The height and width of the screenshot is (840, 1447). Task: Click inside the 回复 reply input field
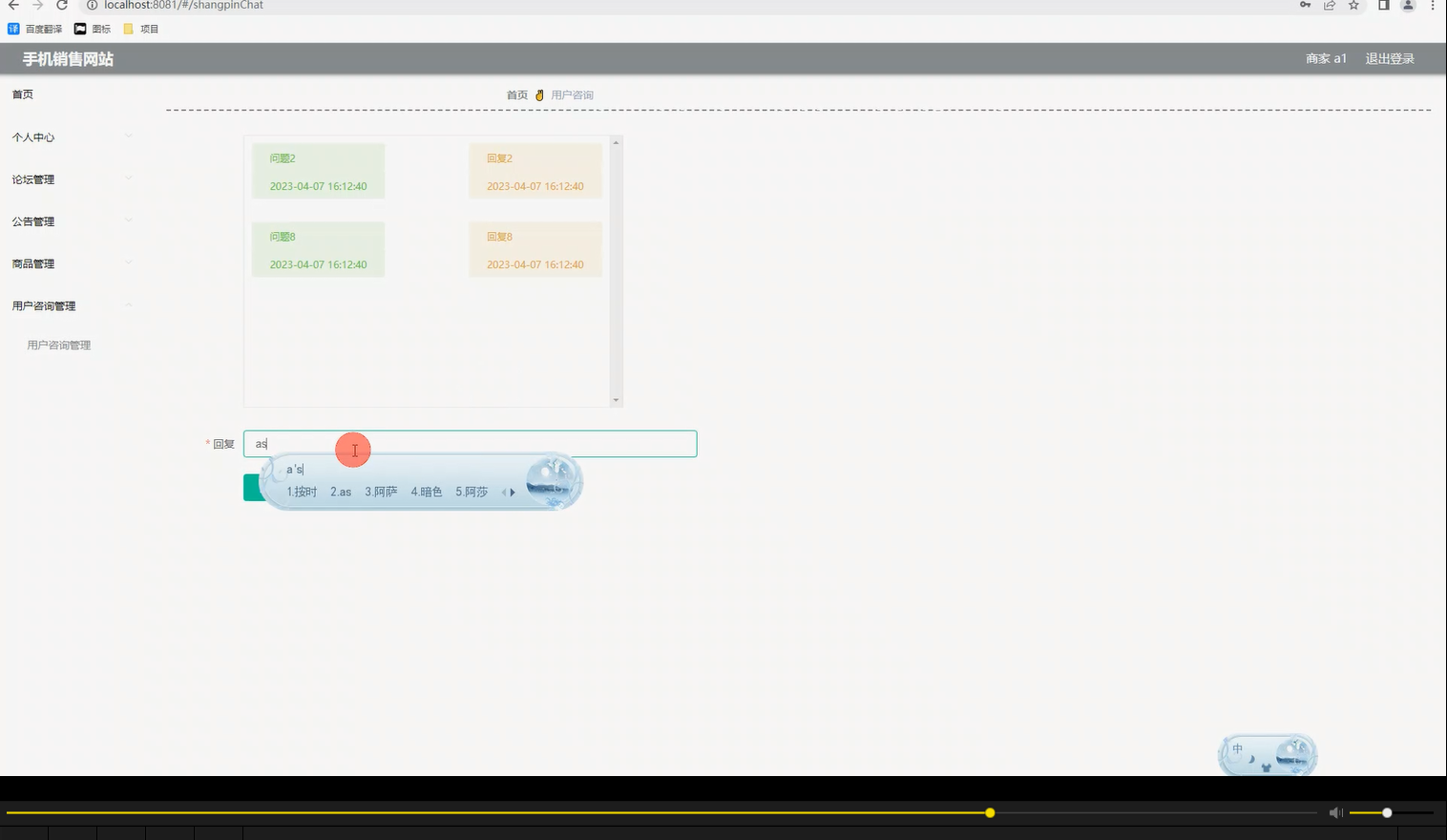click(x=468, y=443)
